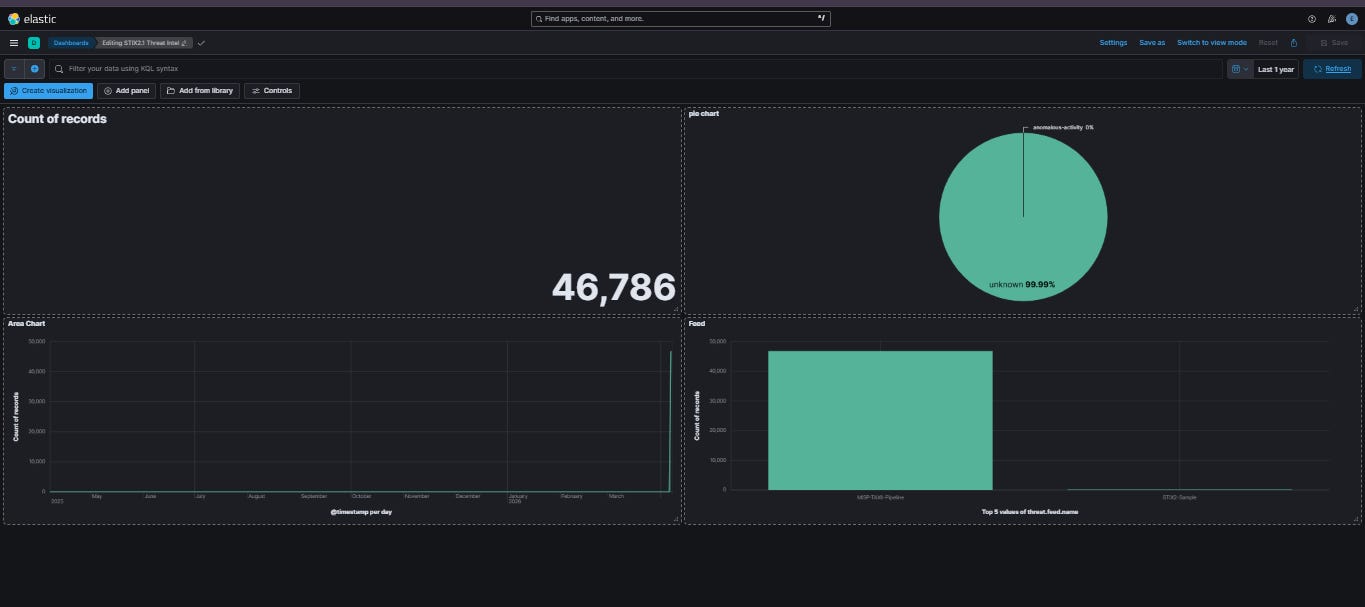The image size is (1365, 607).
Task: Switch to view mode
Action: pos(1212,43)
